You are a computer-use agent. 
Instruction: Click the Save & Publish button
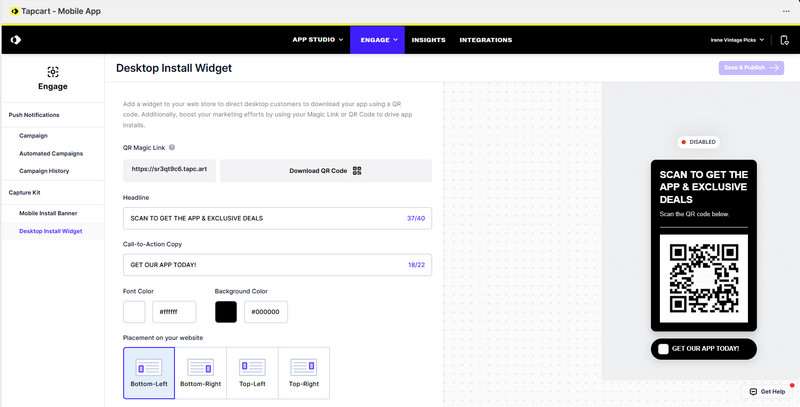point(751,67)
